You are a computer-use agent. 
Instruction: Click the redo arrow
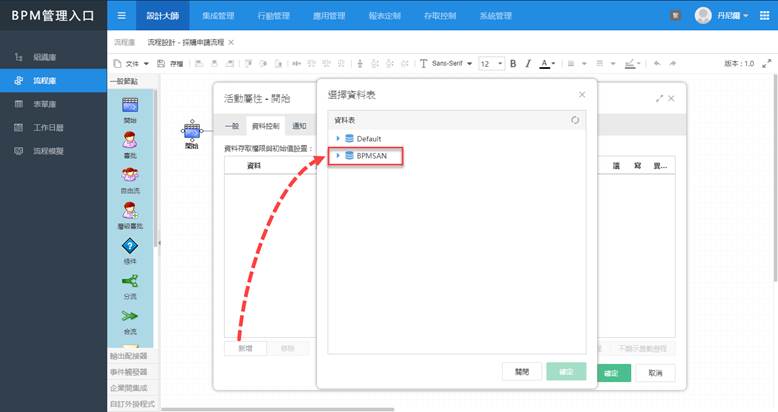pos(672,64)
